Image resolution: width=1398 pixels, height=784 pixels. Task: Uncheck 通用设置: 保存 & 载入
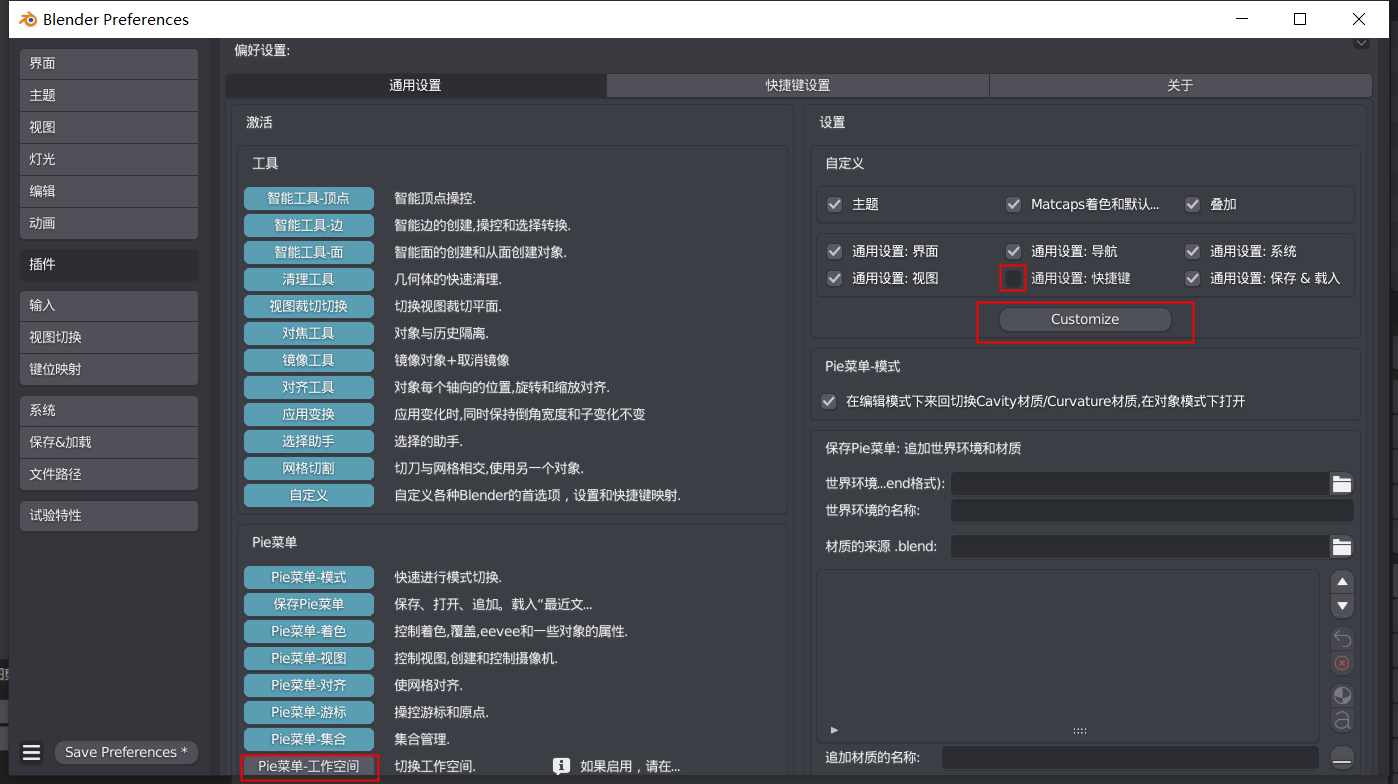pyautogui.click(x=1192, y=278)
